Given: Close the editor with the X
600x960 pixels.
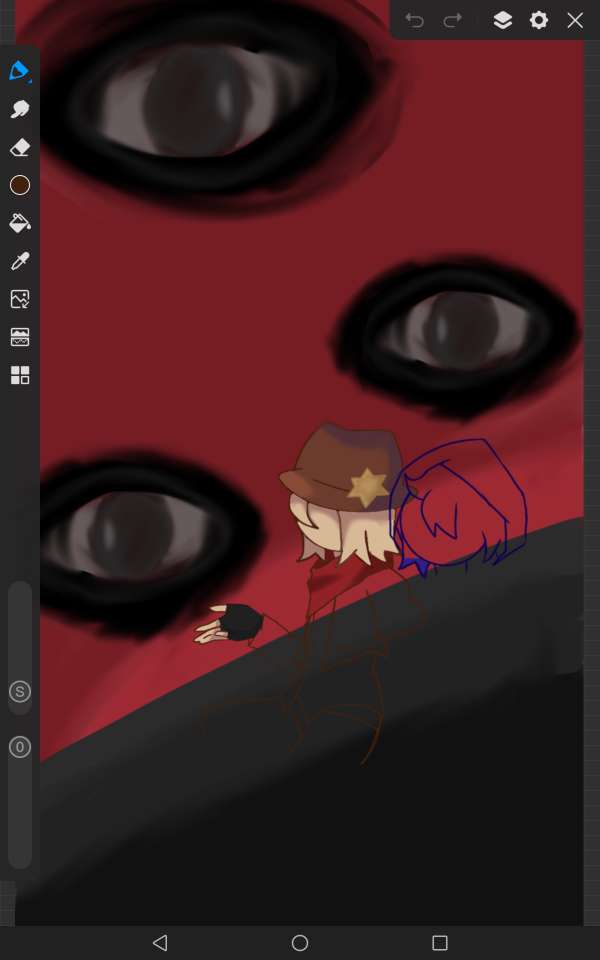Looking at the screenshot, I should click(x=575, y=20).
